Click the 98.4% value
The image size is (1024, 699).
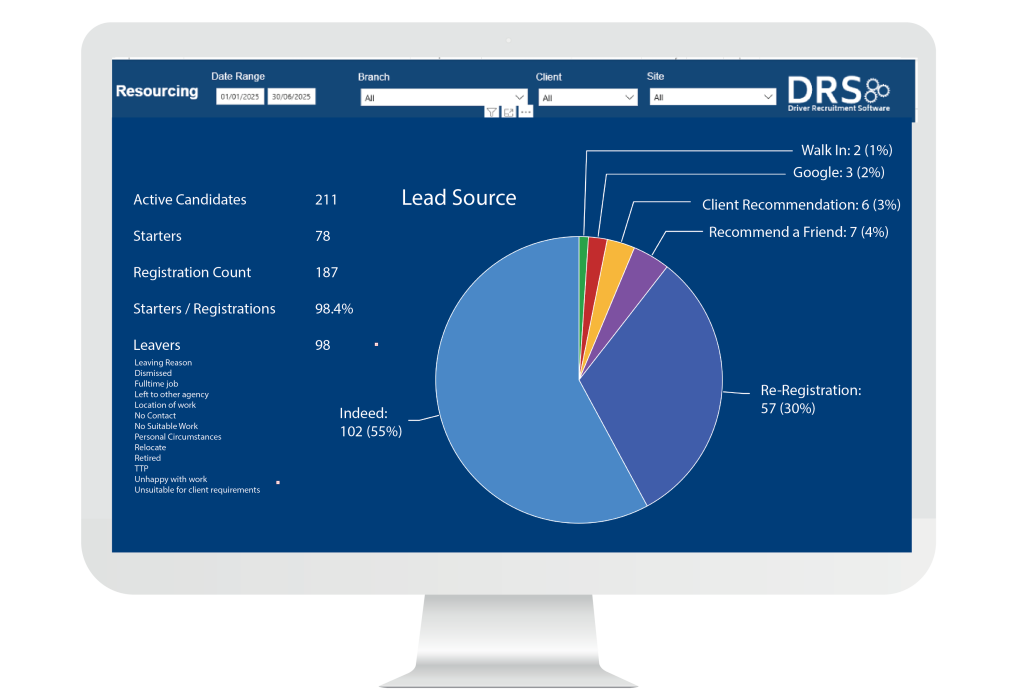pyautogui.click(x=334, y=308)
